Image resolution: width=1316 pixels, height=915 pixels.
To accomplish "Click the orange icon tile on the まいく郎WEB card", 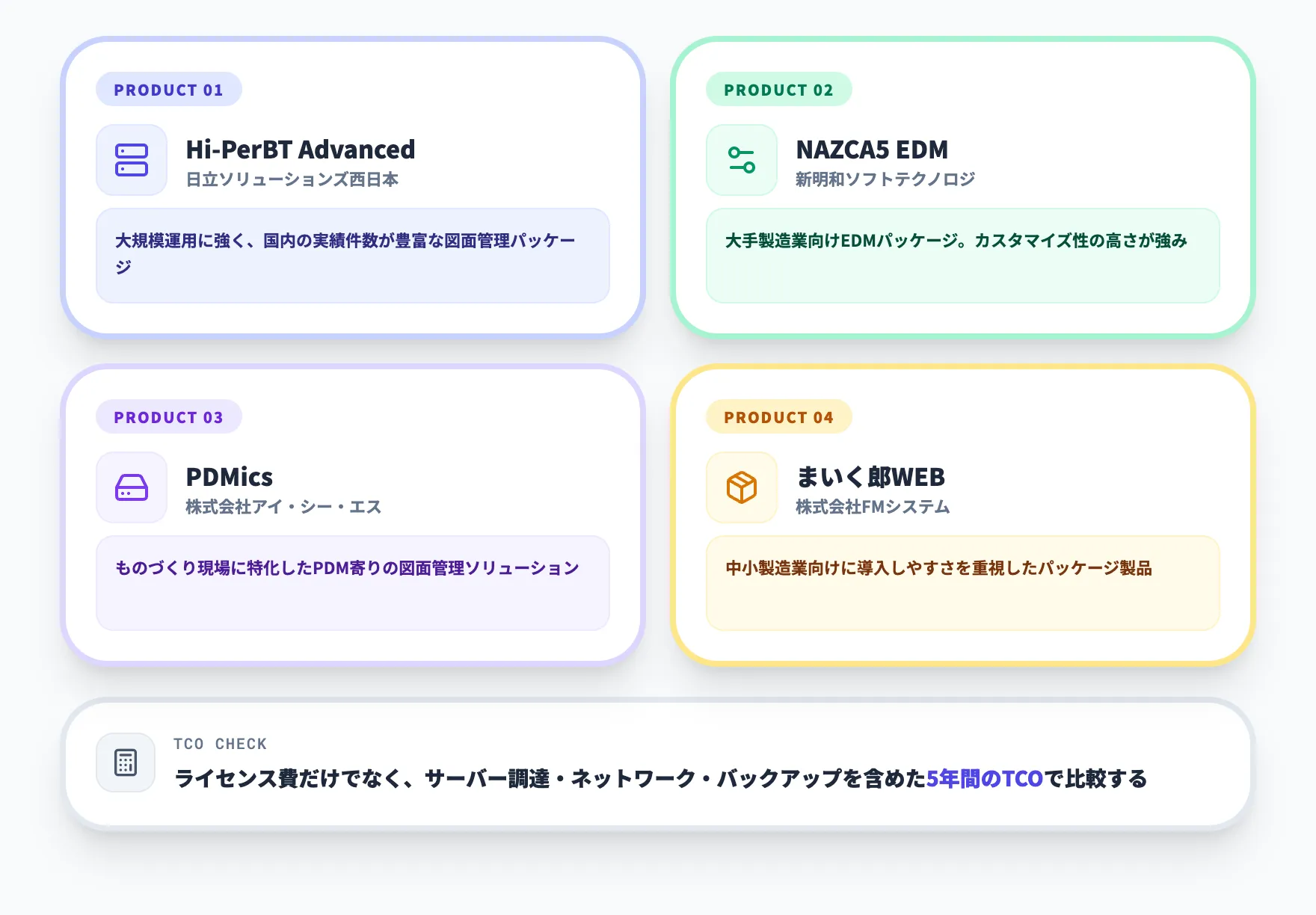I will click(741, 487).
